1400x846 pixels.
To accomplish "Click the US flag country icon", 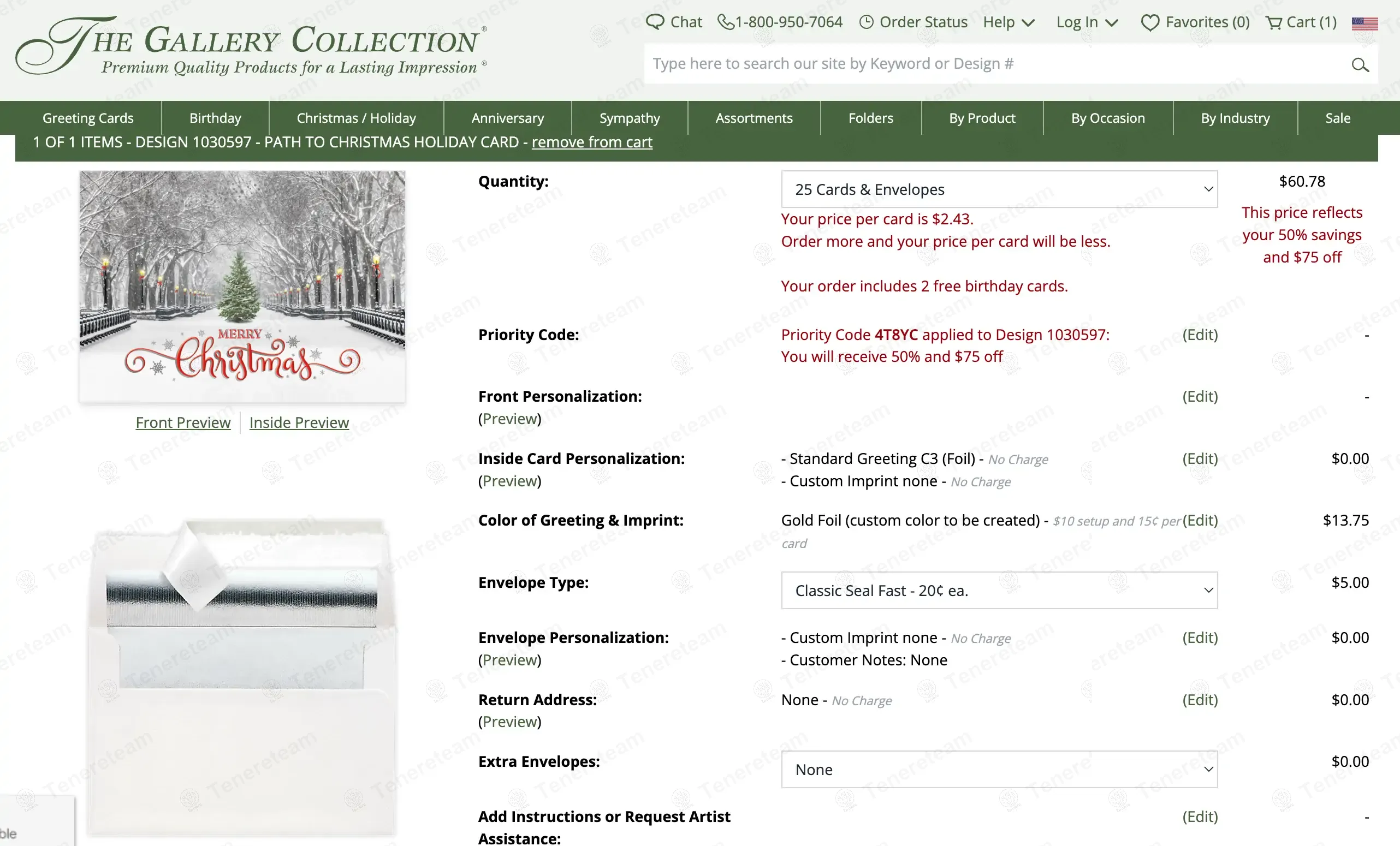I will 1364,23.
